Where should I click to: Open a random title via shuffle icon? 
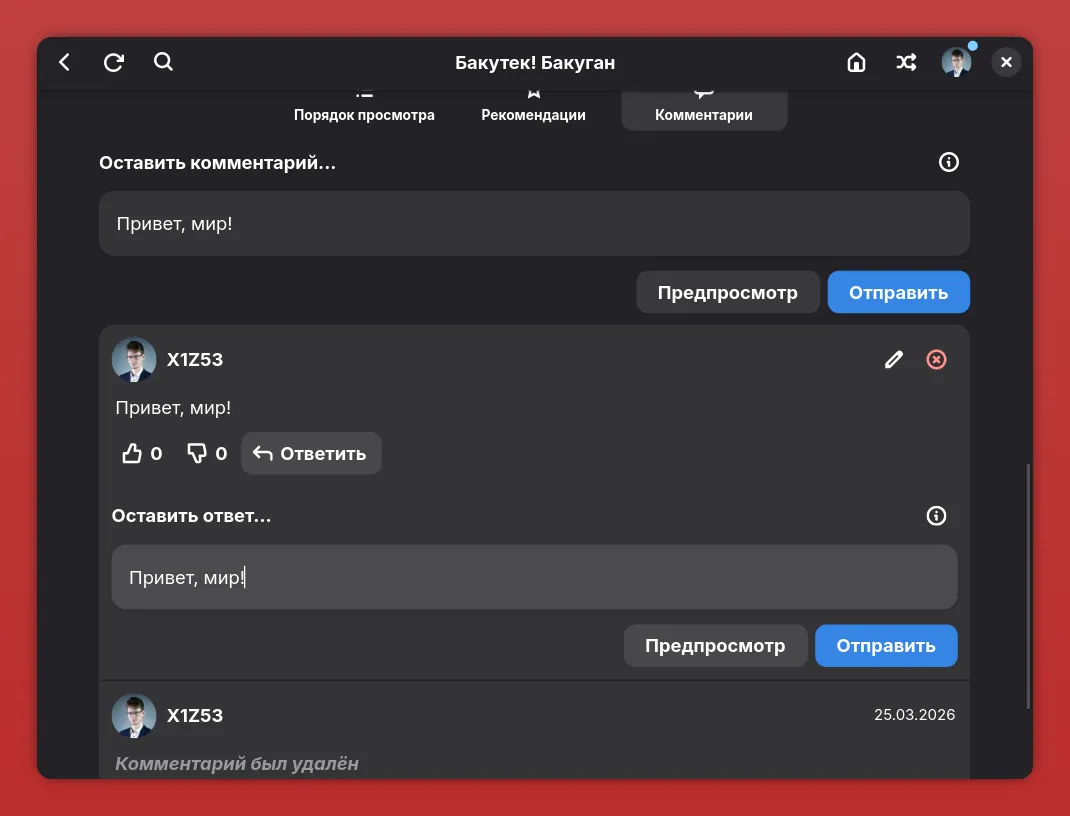point(906,62)
